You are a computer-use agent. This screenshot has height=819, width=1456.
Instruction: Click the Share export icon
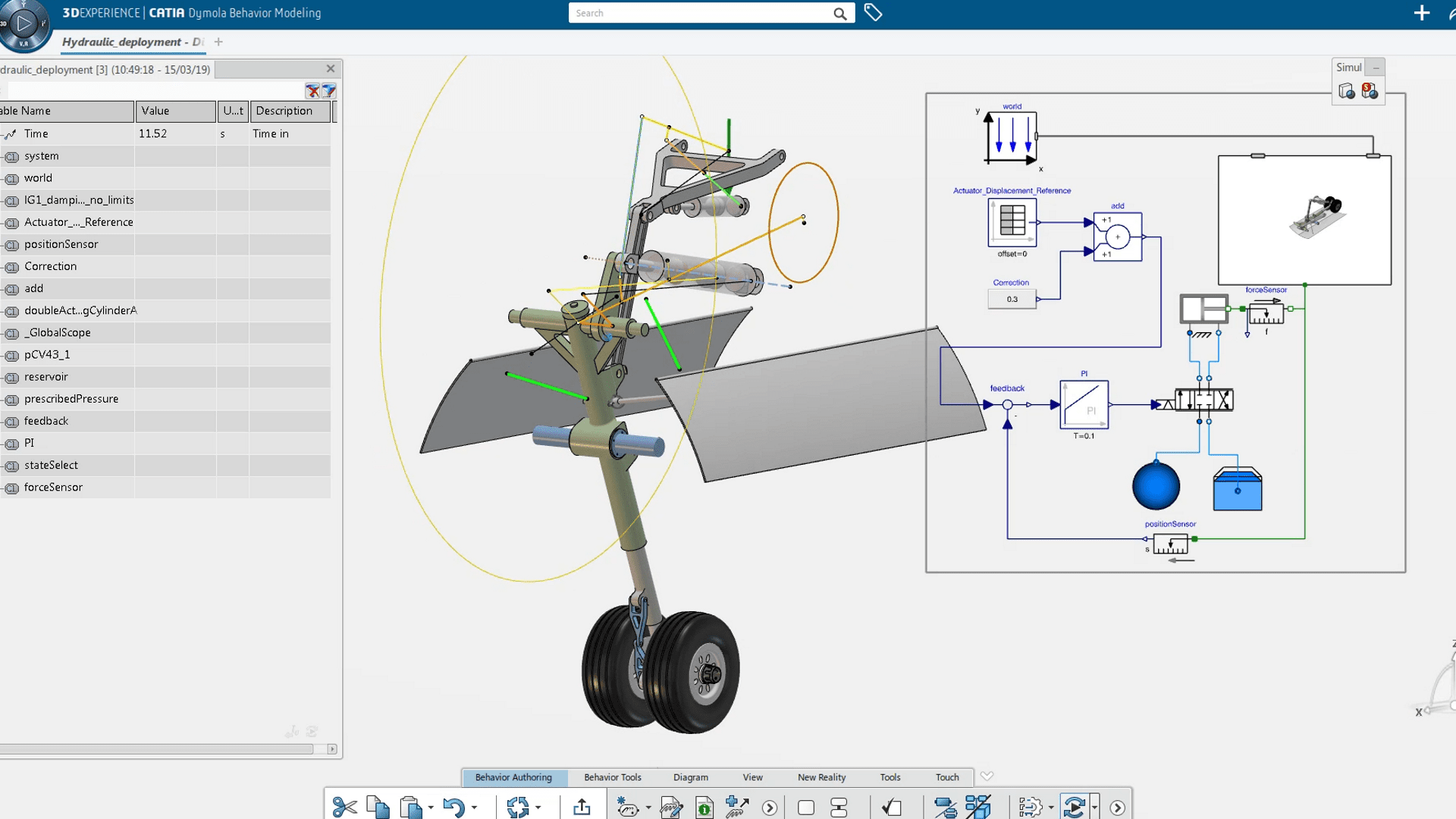click(x=582, y=808)
